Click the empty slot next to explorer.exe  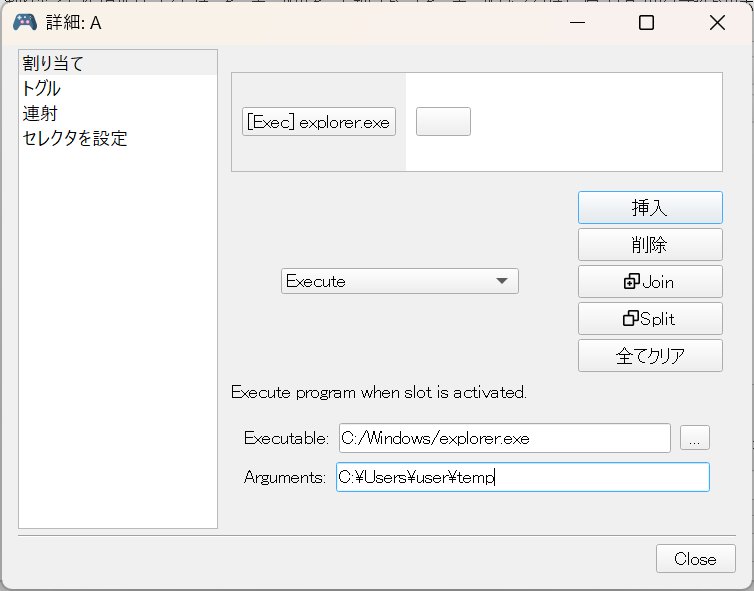[443, 122]
